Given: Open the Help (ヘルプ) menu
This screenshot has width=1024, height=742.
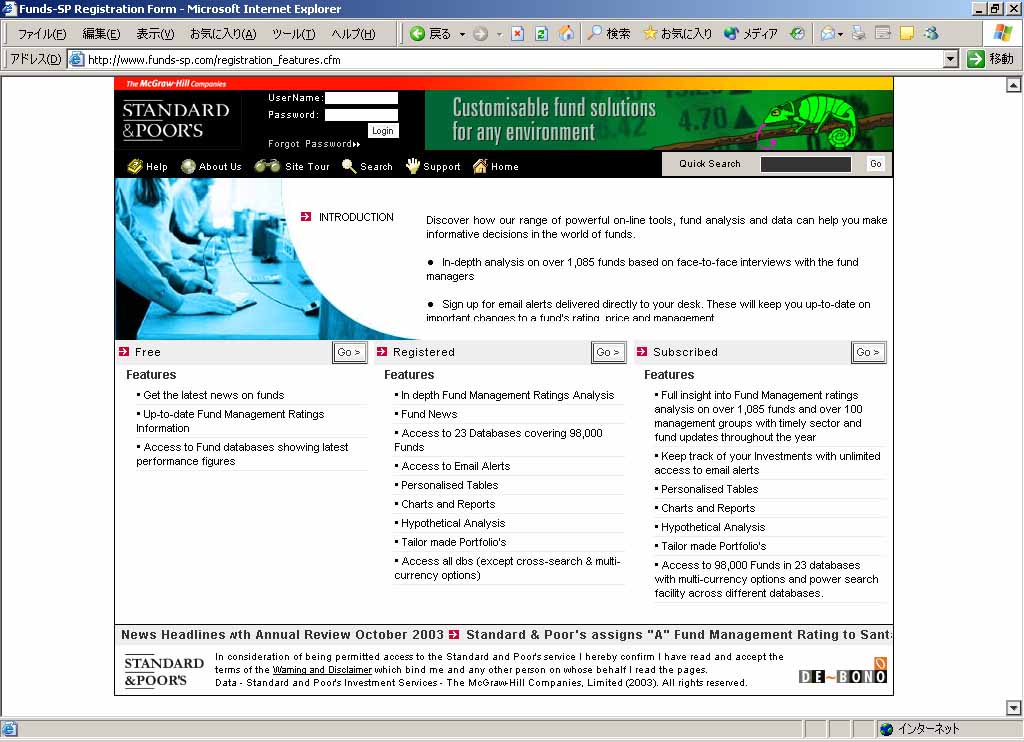Looking at the screenshot, I should (353, 34).
